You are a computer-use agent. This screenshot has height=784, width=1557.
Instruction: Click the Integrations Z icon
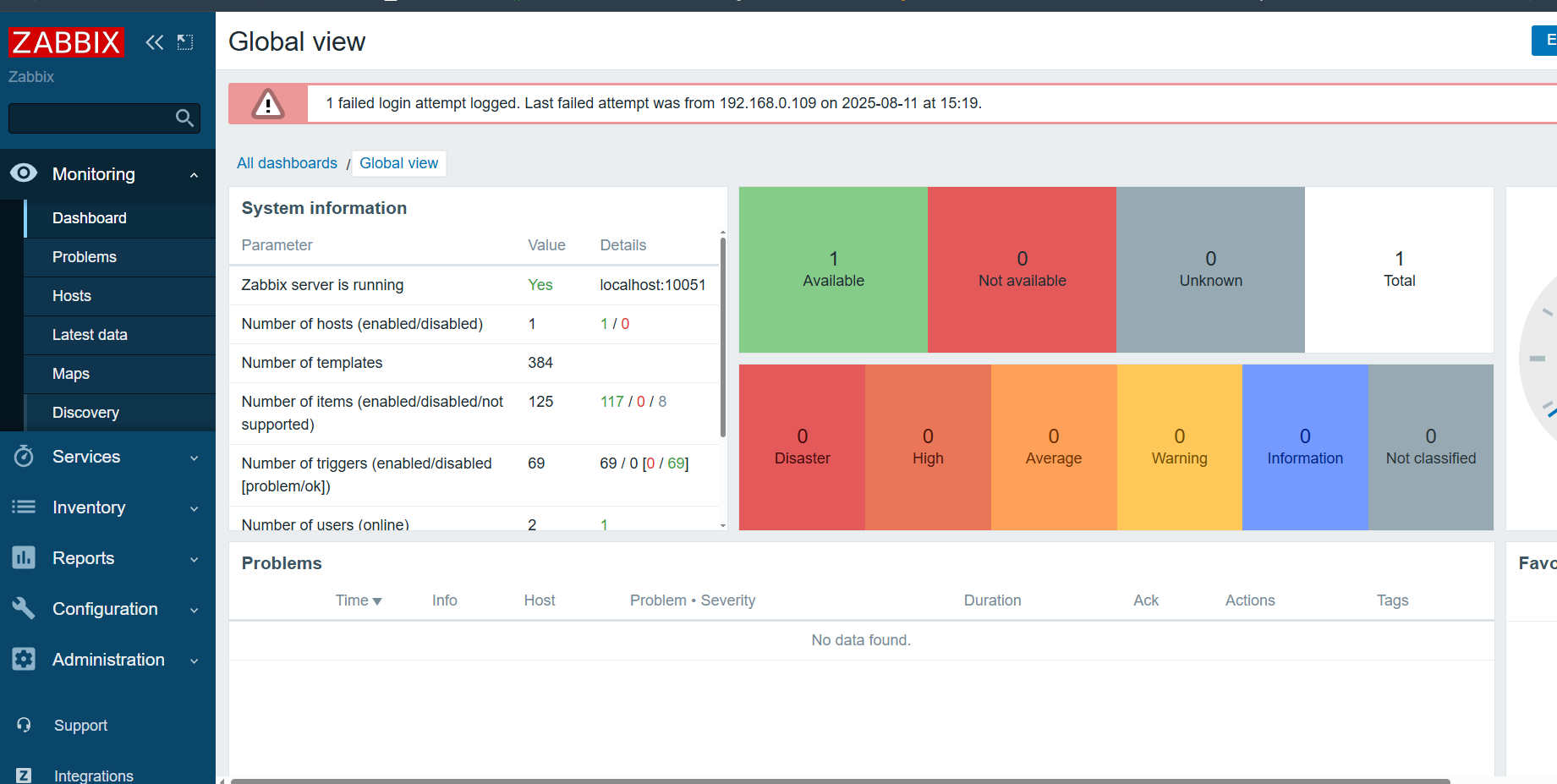tap(24, 776)
